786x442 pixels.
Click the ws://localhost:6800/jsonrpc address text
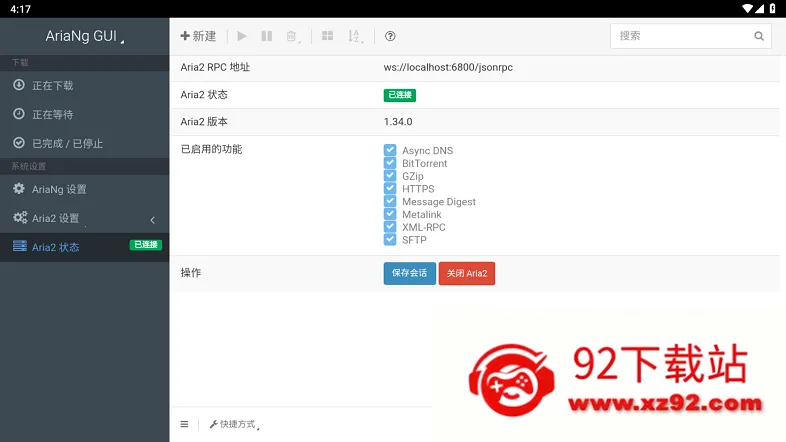point(448,67)
